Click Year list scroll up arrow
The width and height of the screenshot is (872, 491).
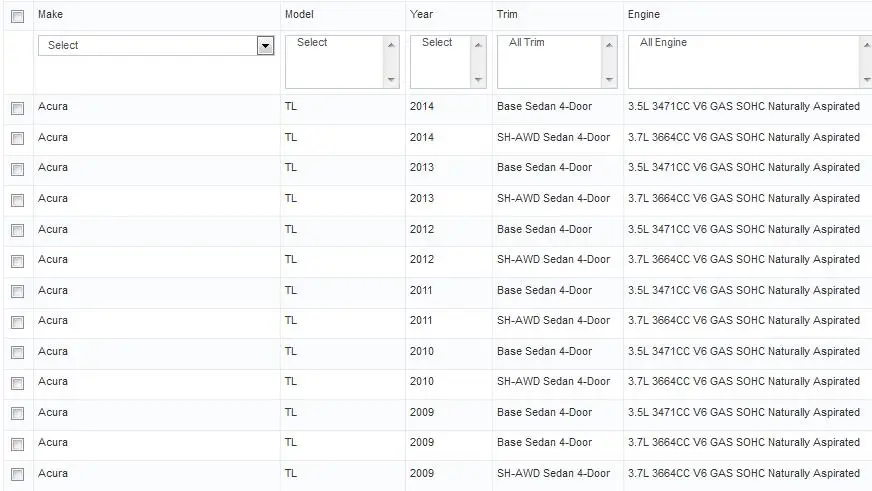click(x=478, y=44)
